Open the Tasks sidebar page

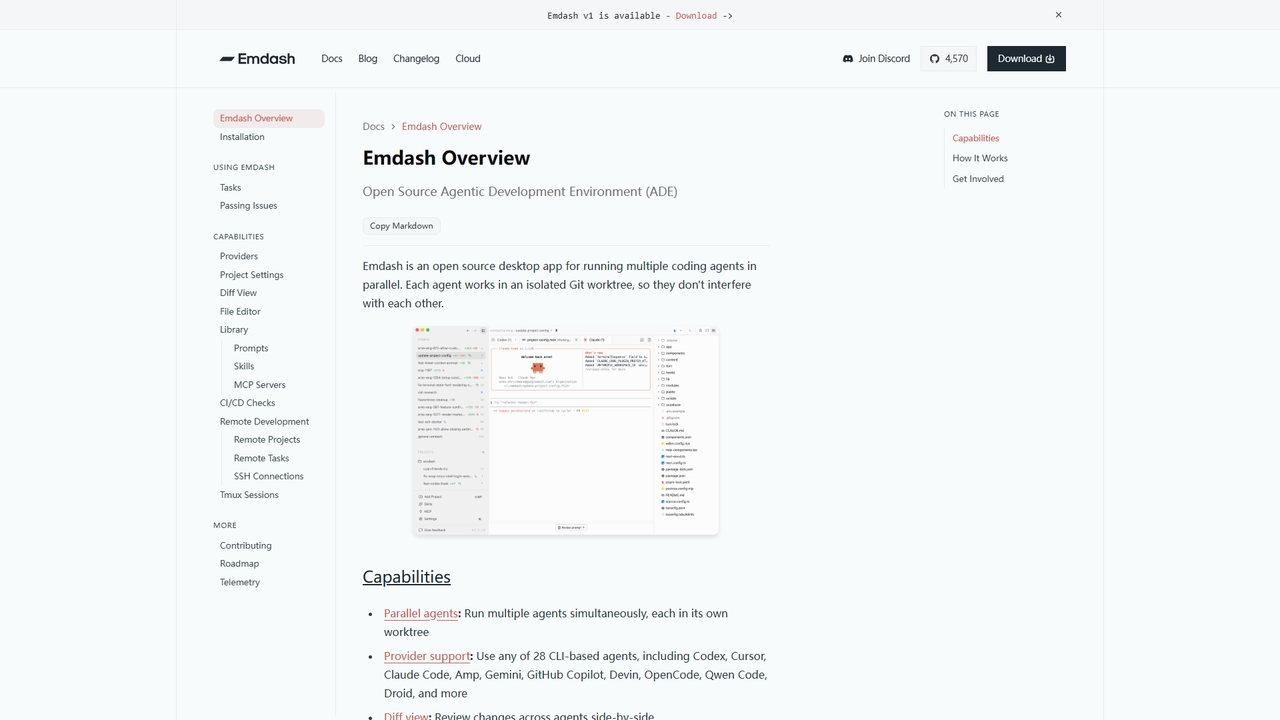click(x=230, y=188)
